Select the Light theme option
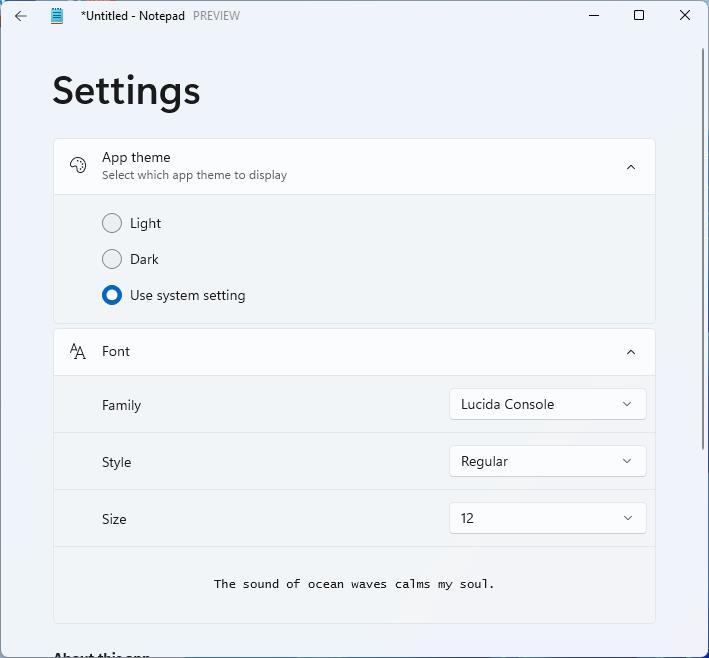This screenshot has height=658, width=709. pyautogui.click(x=112, y=223)
